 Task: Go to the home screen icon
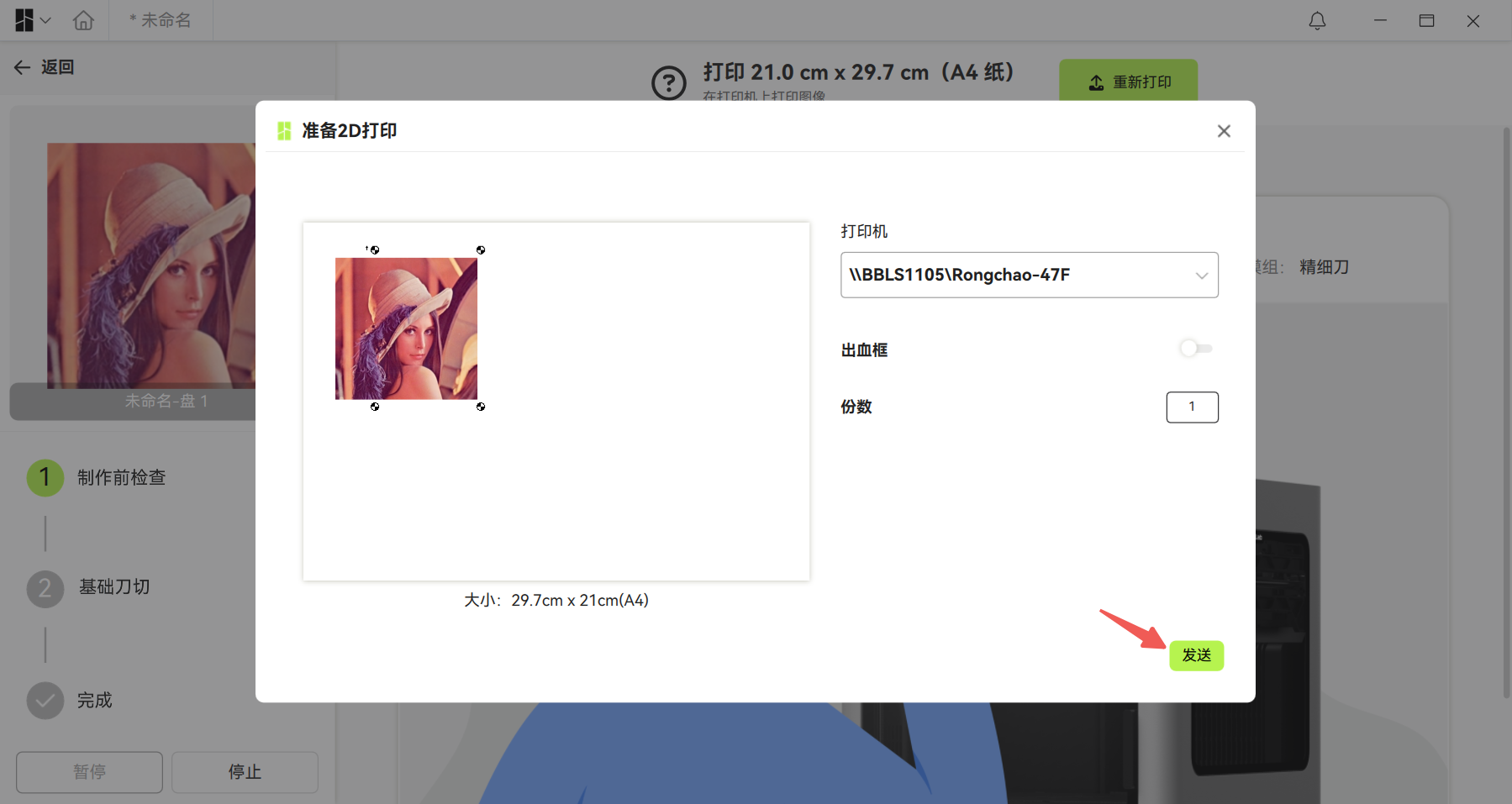pos(83,20)
